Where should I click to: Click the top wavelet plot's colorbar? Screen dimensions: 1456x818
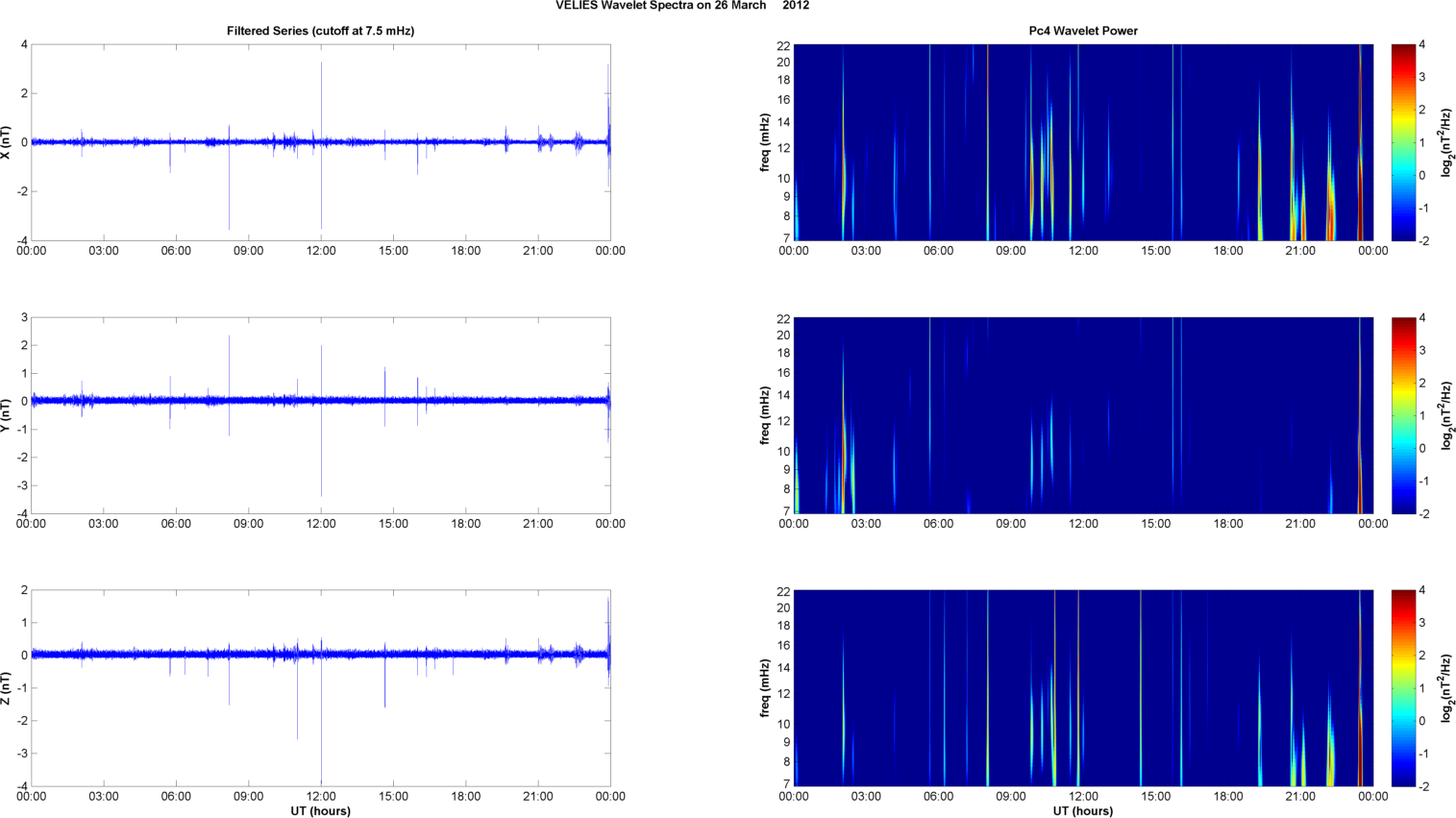pyautogui.click(x=1403, y=142)
